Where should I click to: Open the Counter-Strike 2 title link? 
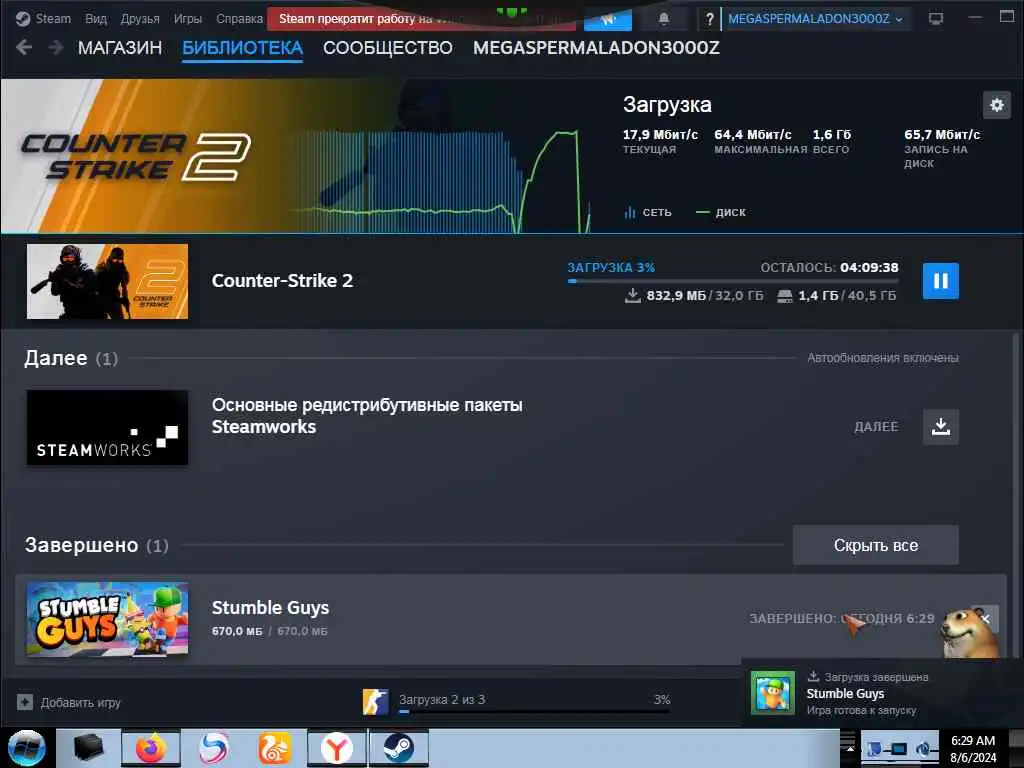pyautogui.click(x=282, y=281)
